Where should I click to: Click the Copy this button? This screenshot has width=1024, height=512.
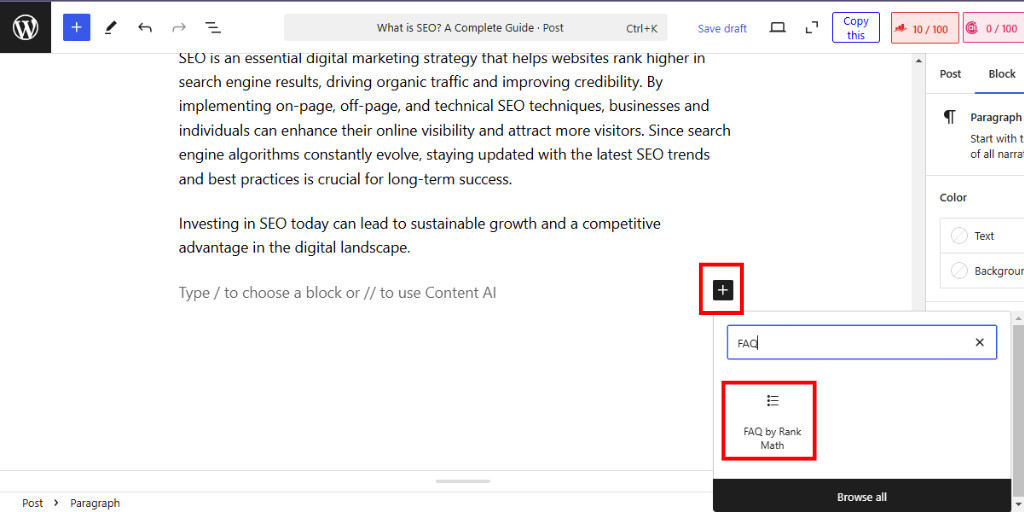[856, 28]
